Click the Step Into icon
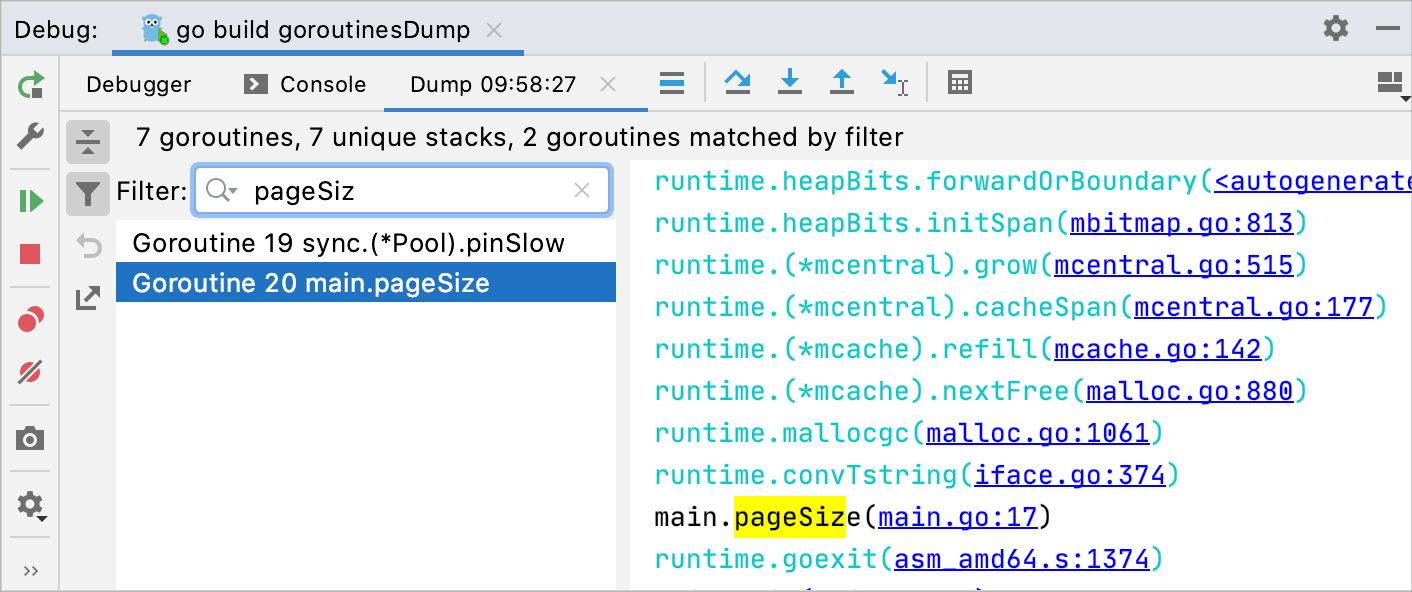Viewport: 1412px width, 592px height. (790, 84)
